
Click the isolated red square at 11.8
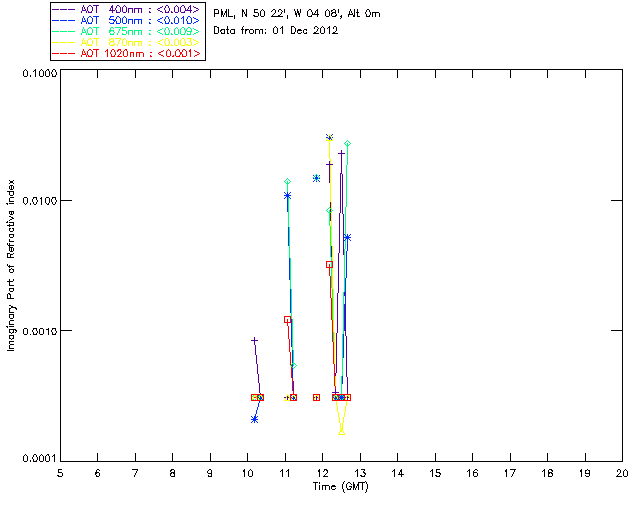click(316, 397)
